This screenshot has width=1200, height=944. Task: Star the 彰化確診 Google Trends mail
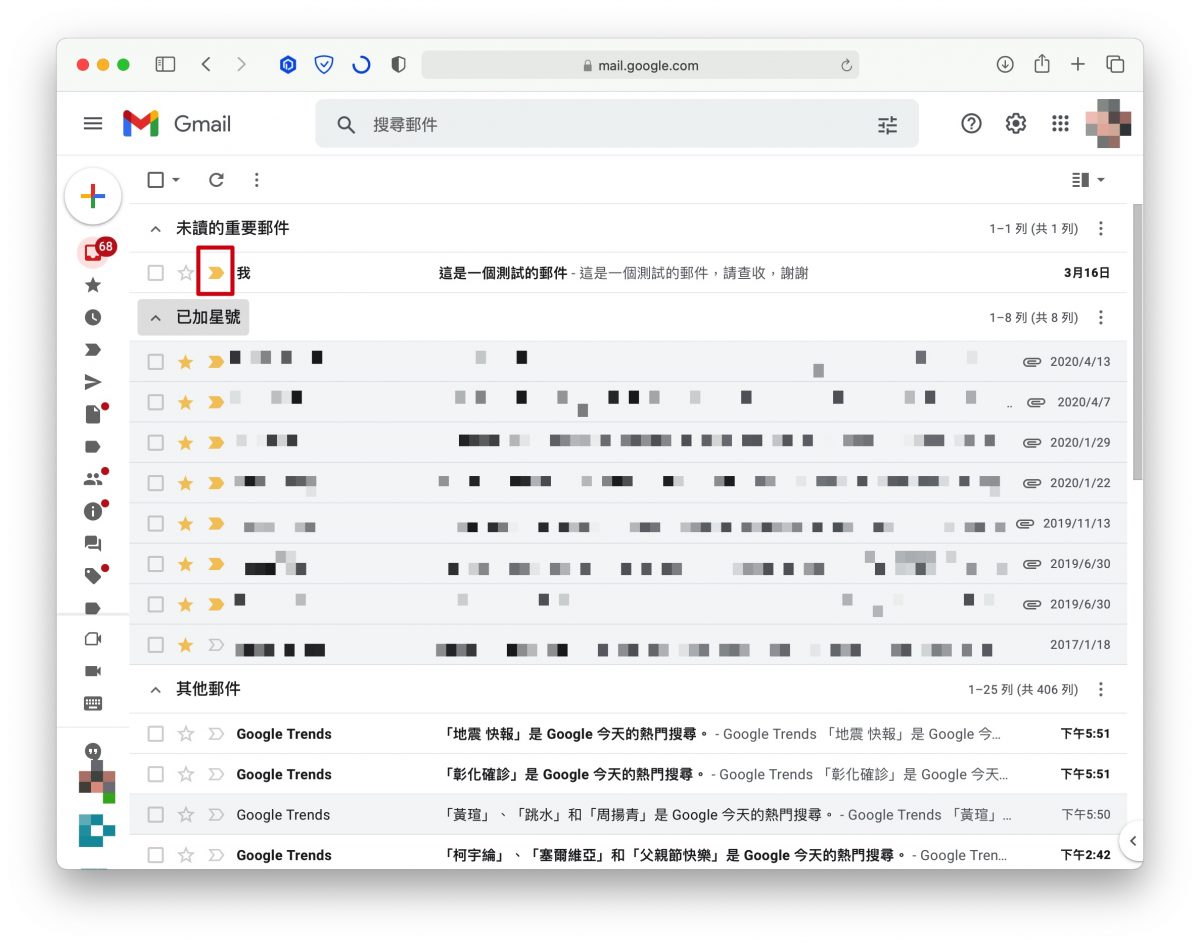pyautogui.click(x=185, y=774)
